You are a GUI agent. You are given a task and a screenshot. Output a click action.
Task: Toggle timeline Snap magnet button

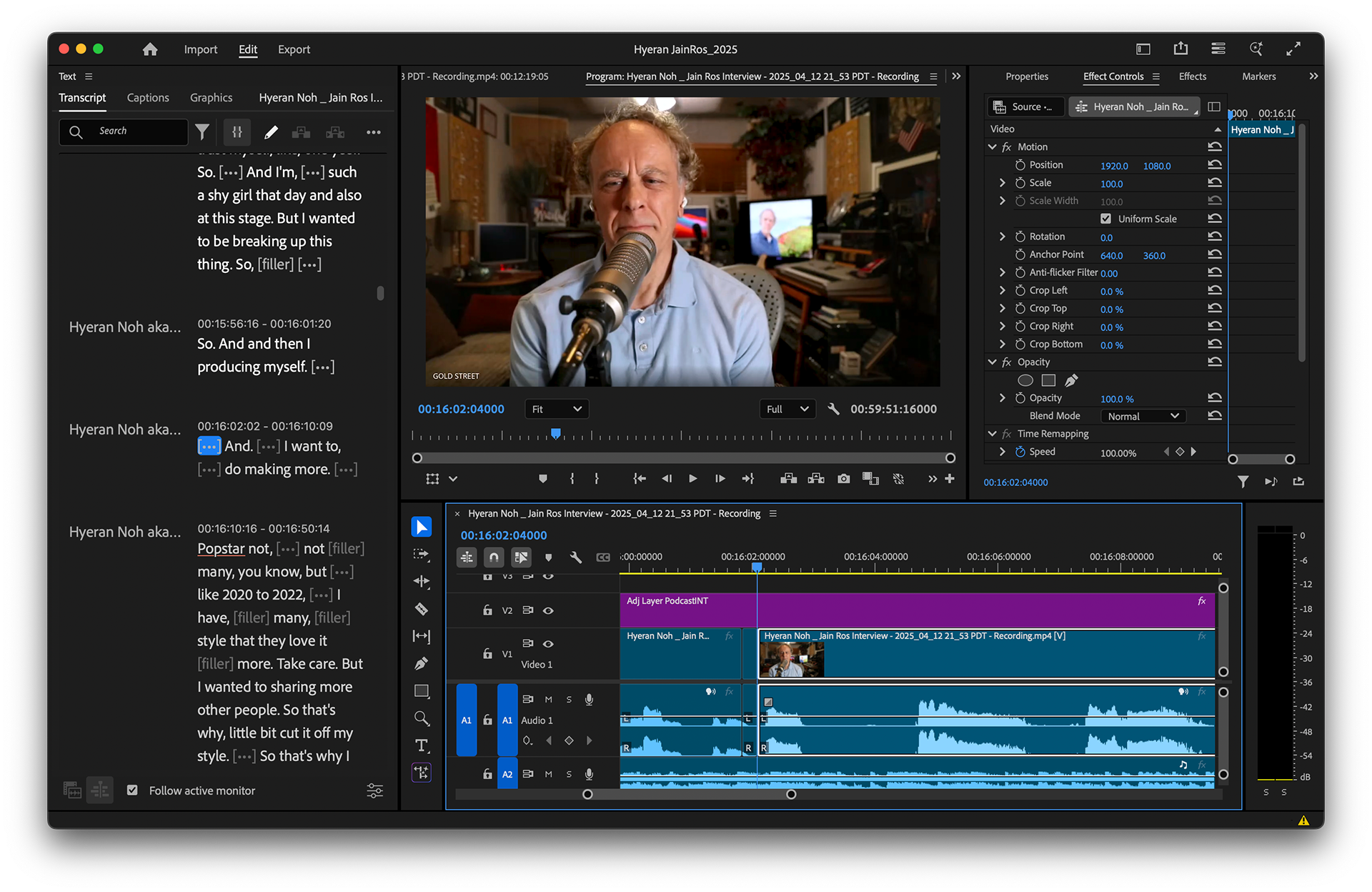(494, 557)
